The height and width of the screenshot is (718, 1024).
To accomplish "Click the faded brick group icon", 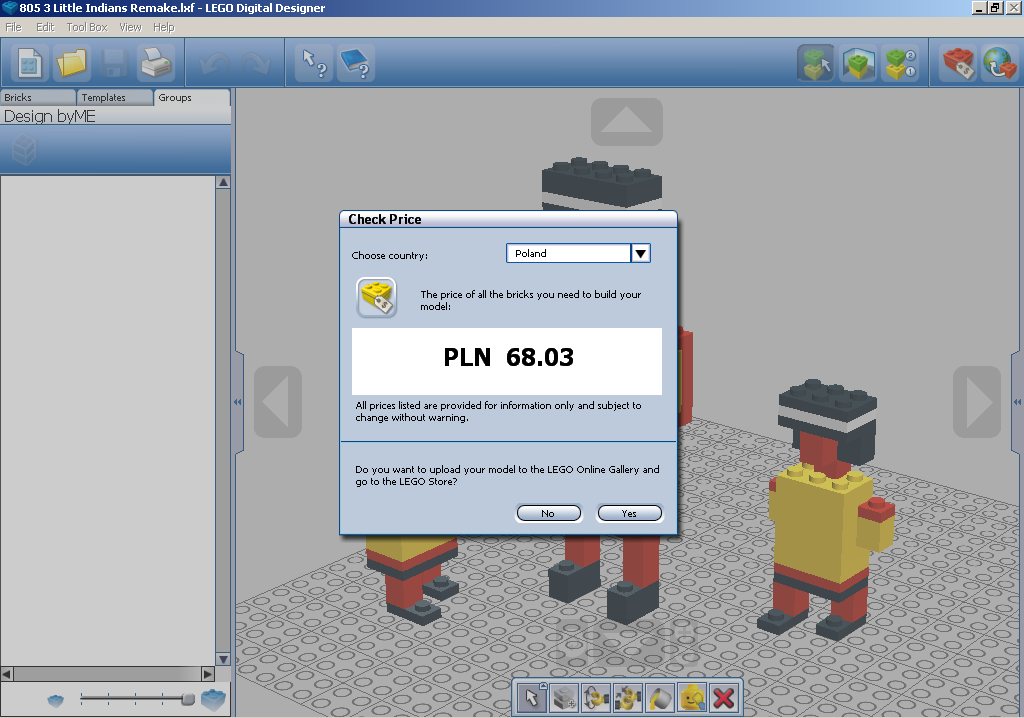I will tap(24, 150).
